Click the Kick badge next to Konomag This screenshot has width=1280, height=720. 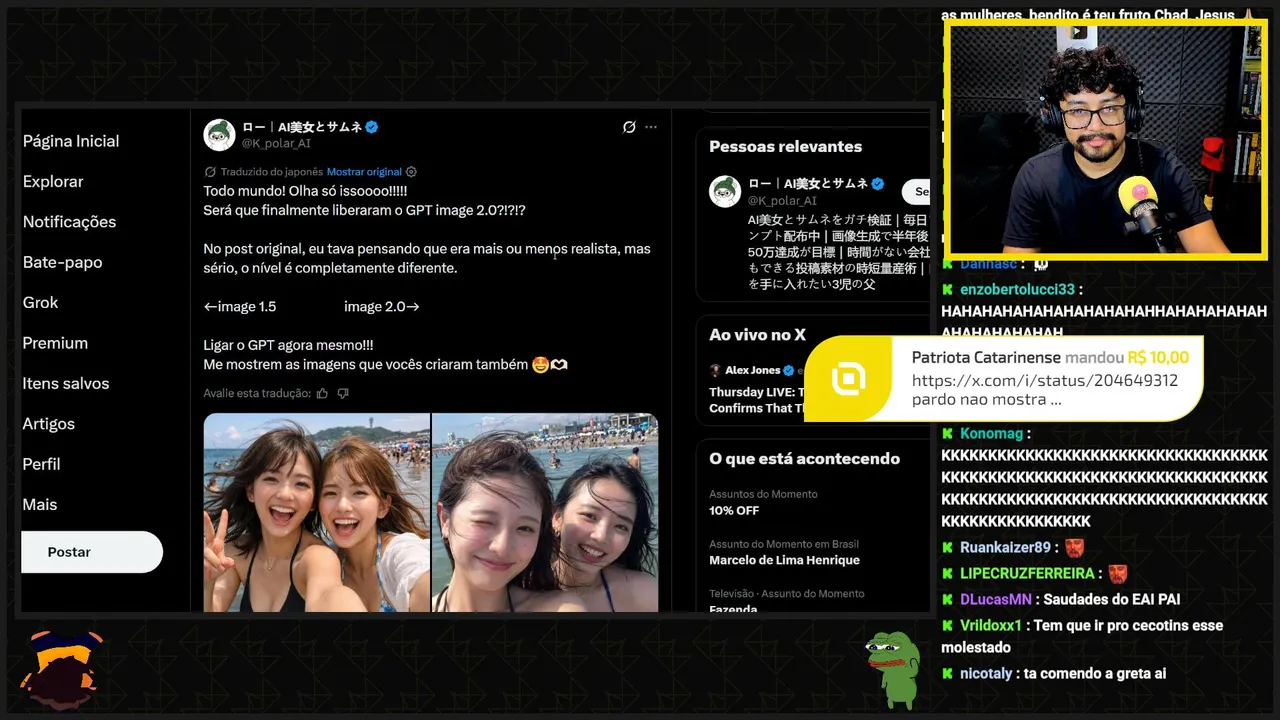click(948, 434)
